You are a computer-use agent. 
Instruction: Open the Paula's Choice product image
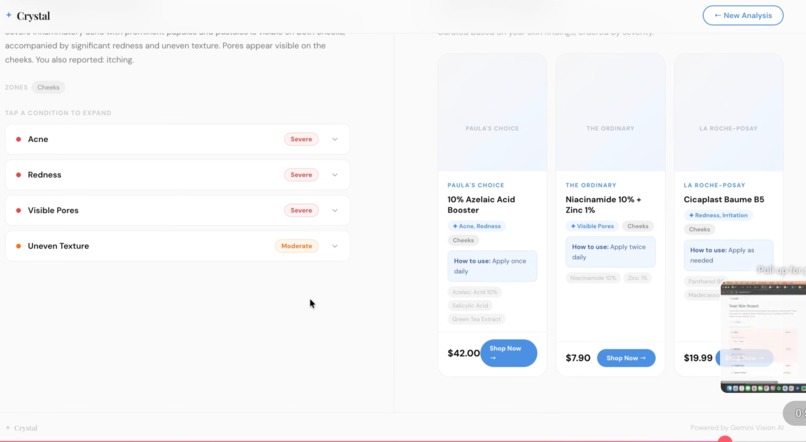point(492,113)
